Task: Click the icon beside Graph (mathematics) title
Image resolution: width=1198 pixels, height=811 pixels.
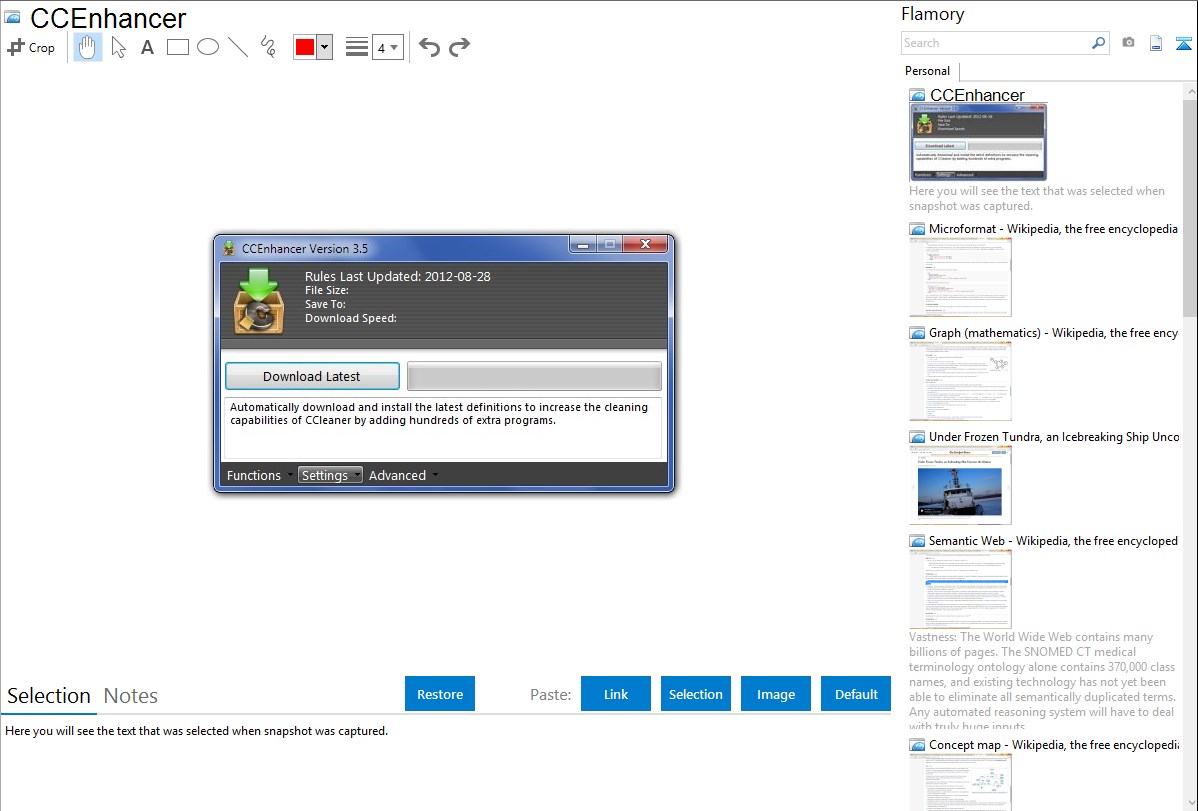Action: point(917,333)
